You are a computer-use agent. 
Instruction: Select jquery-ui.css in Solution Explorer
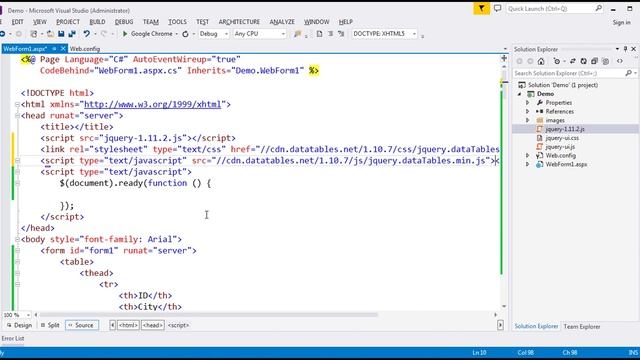pos(562,138)
